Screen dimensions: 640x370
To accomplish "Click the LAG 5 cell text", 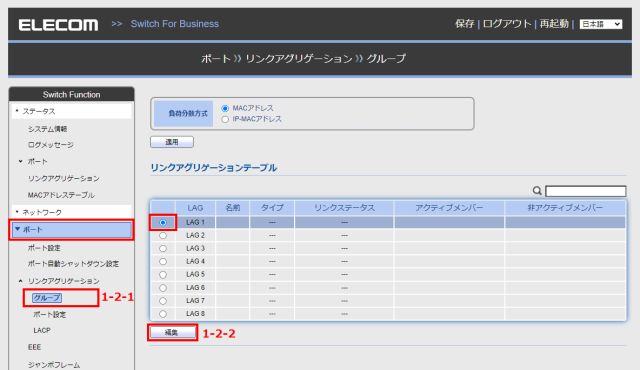I will (195, 274).
